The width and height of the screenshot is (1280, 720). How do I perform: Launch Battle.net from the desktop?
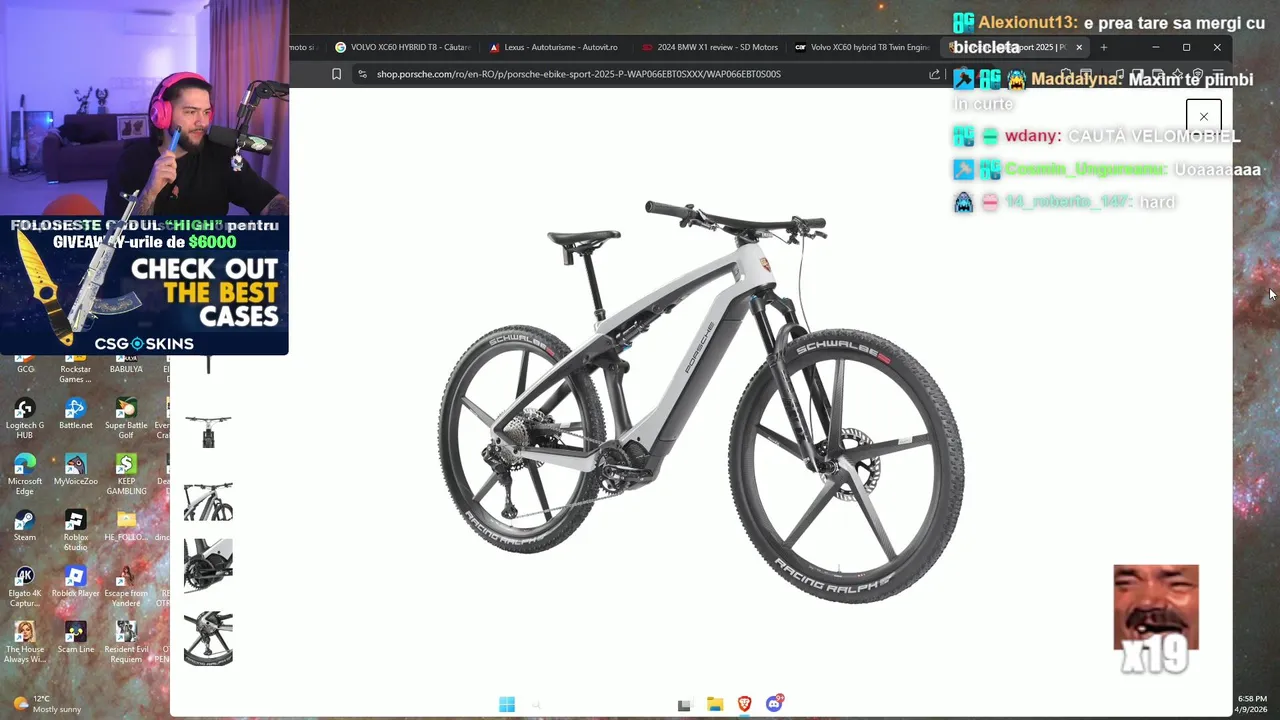pyautogui.click(x=75, y=414)
